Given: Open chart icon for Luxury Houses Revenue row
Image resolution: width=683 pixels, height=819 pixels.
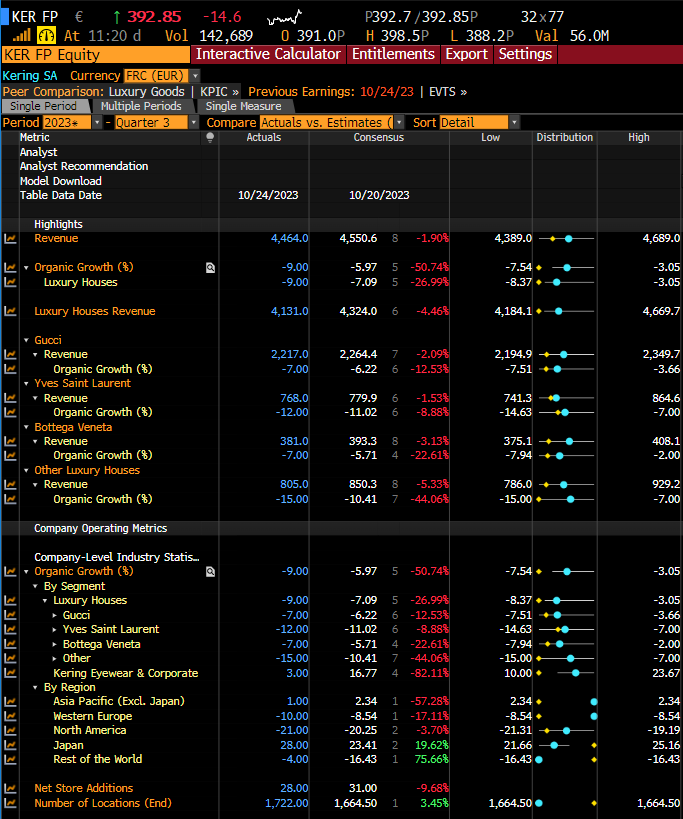Looking at the screenshot, I should pyautogui.click(x=10, y=311).
